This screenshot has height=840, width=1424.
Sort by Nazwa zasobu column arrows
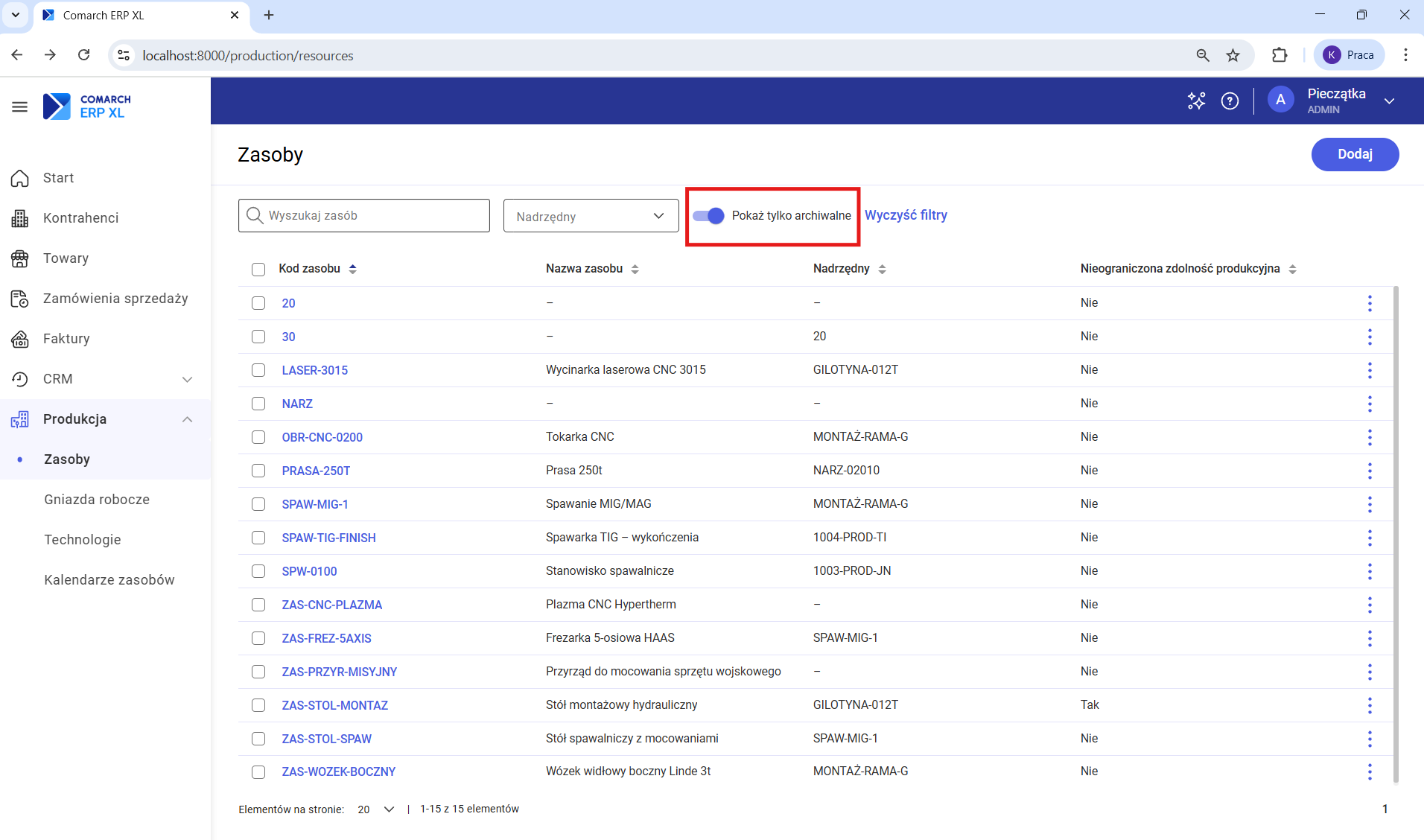(635, 269)
